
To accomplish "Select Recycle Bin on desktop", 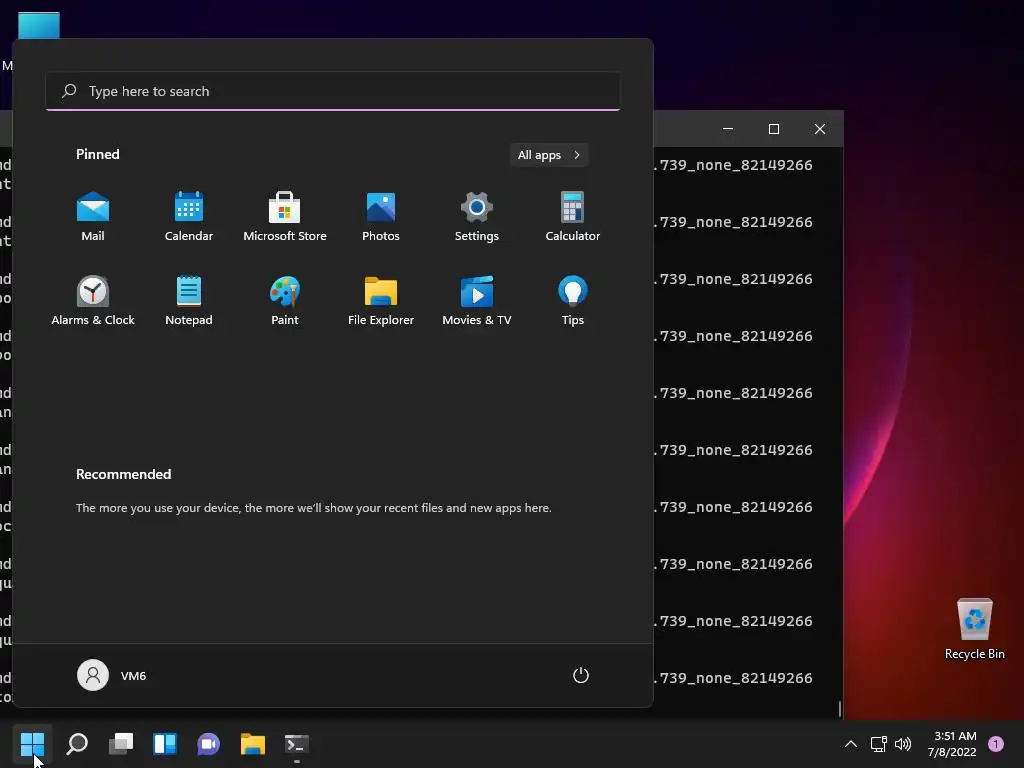I will [x=974, y=629].
